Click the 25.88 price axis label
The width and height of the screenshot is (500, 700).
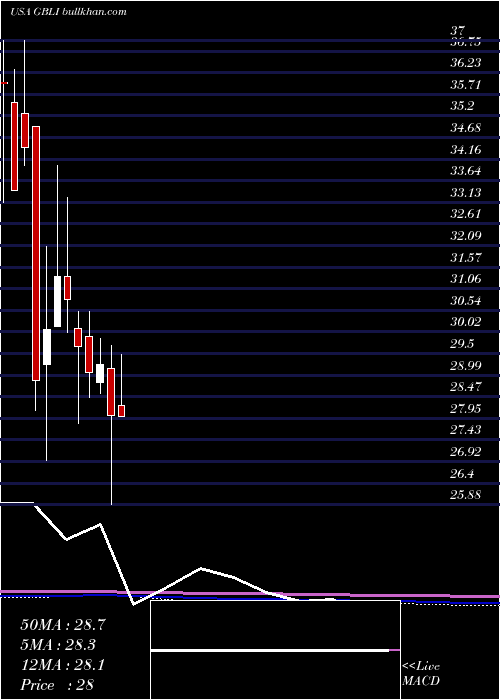[x=466, y=495]
